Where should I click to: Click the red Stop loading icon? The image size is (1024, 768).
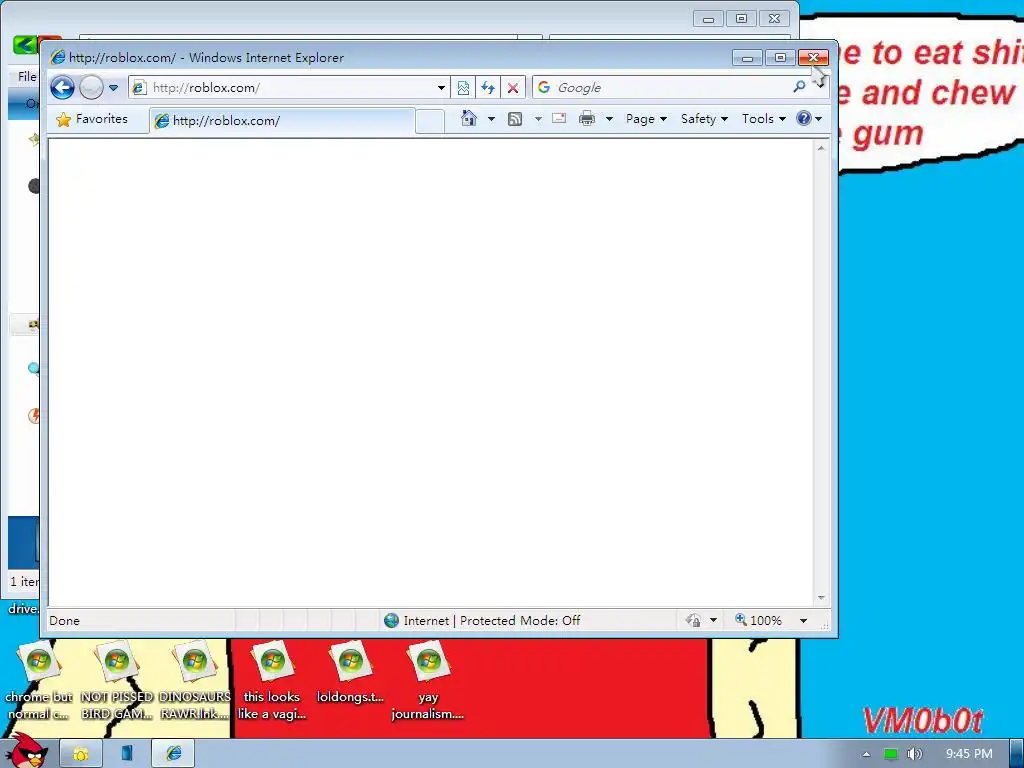click(x=513, y=88)
